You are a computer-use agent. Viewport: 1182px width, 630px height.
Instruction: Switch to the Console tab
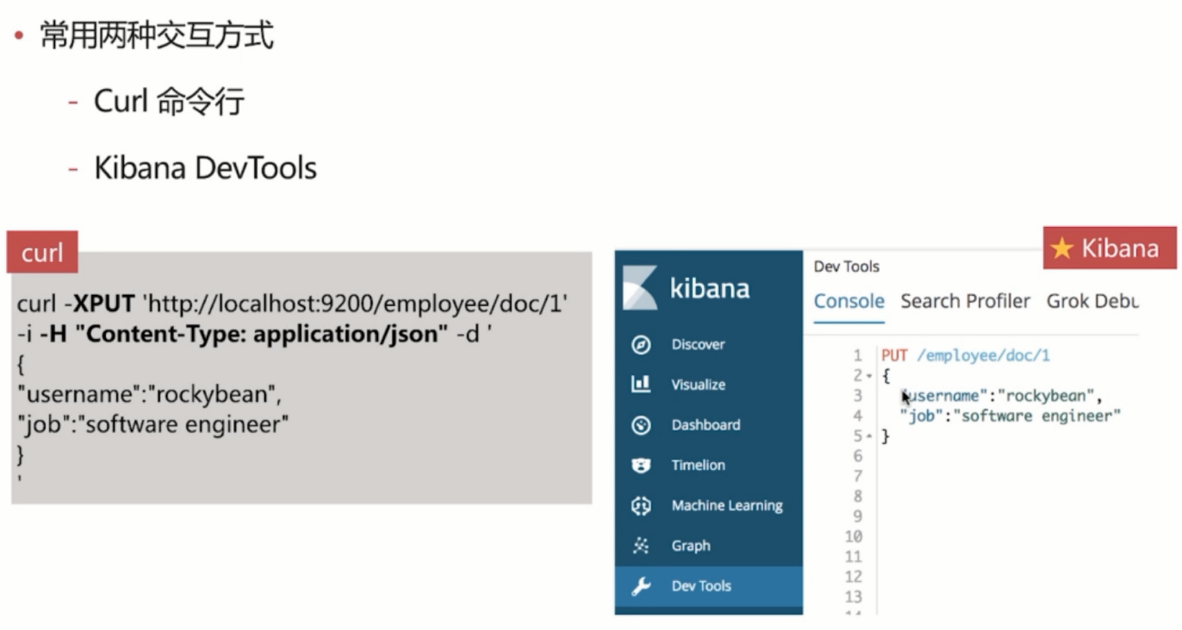(849, 301)
